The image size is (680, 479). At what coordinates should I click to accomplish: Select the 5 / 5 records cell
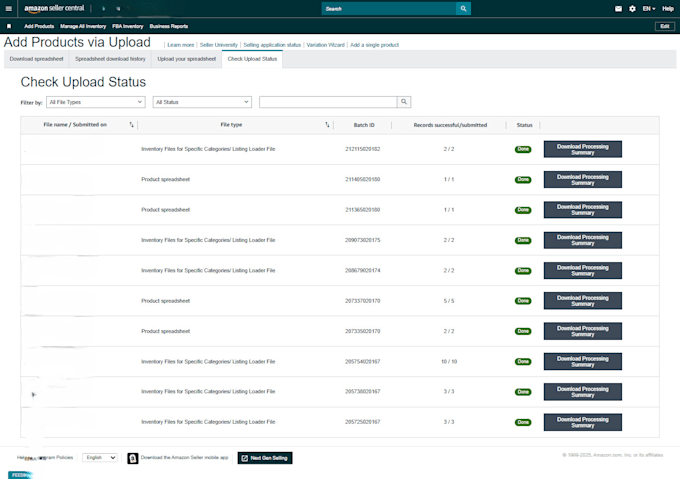pyautogui.click(x=449, y=301)
